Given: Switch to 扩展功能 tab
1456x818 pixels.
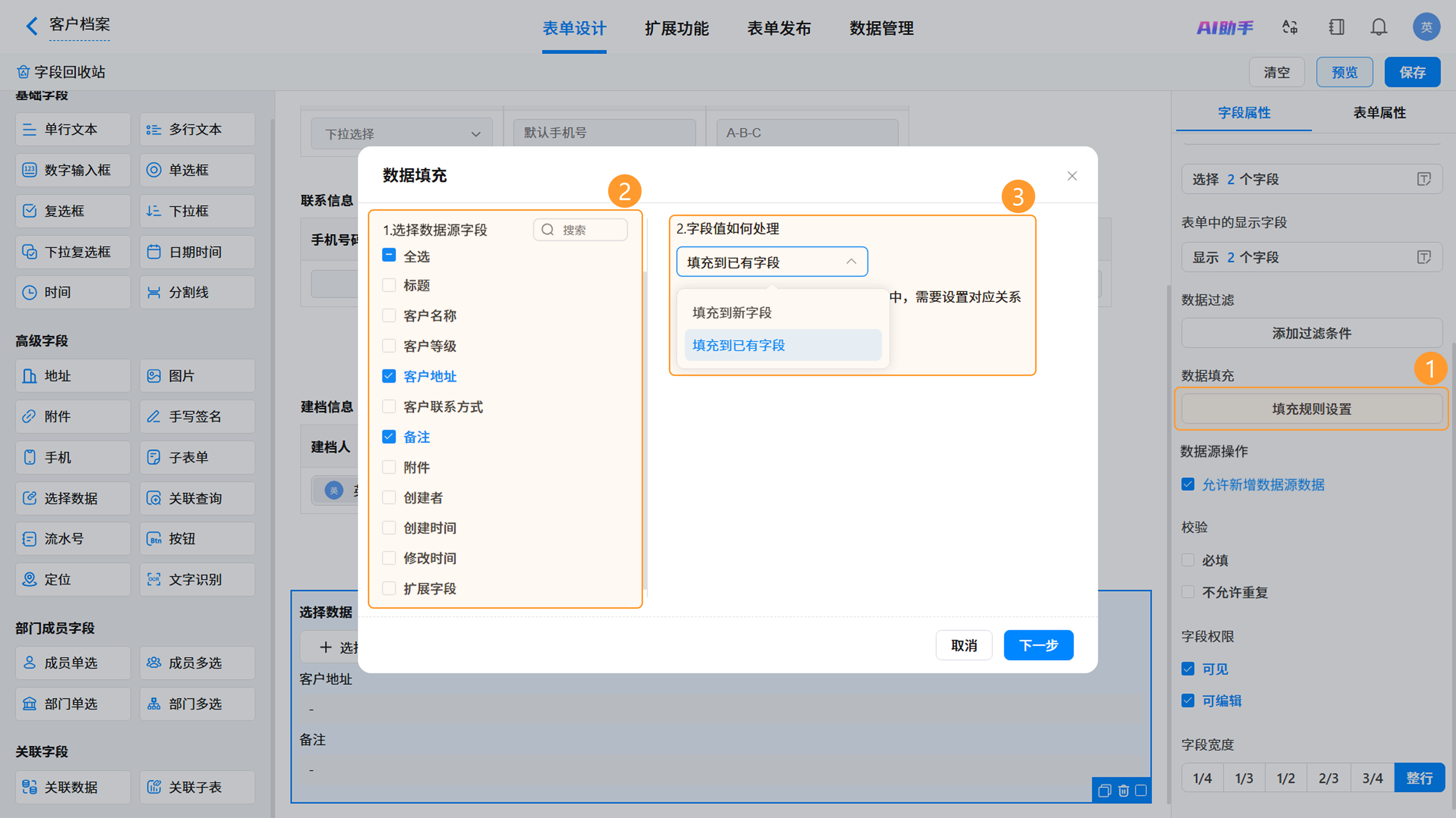Looking at the screenshot, I should point(676,28).
